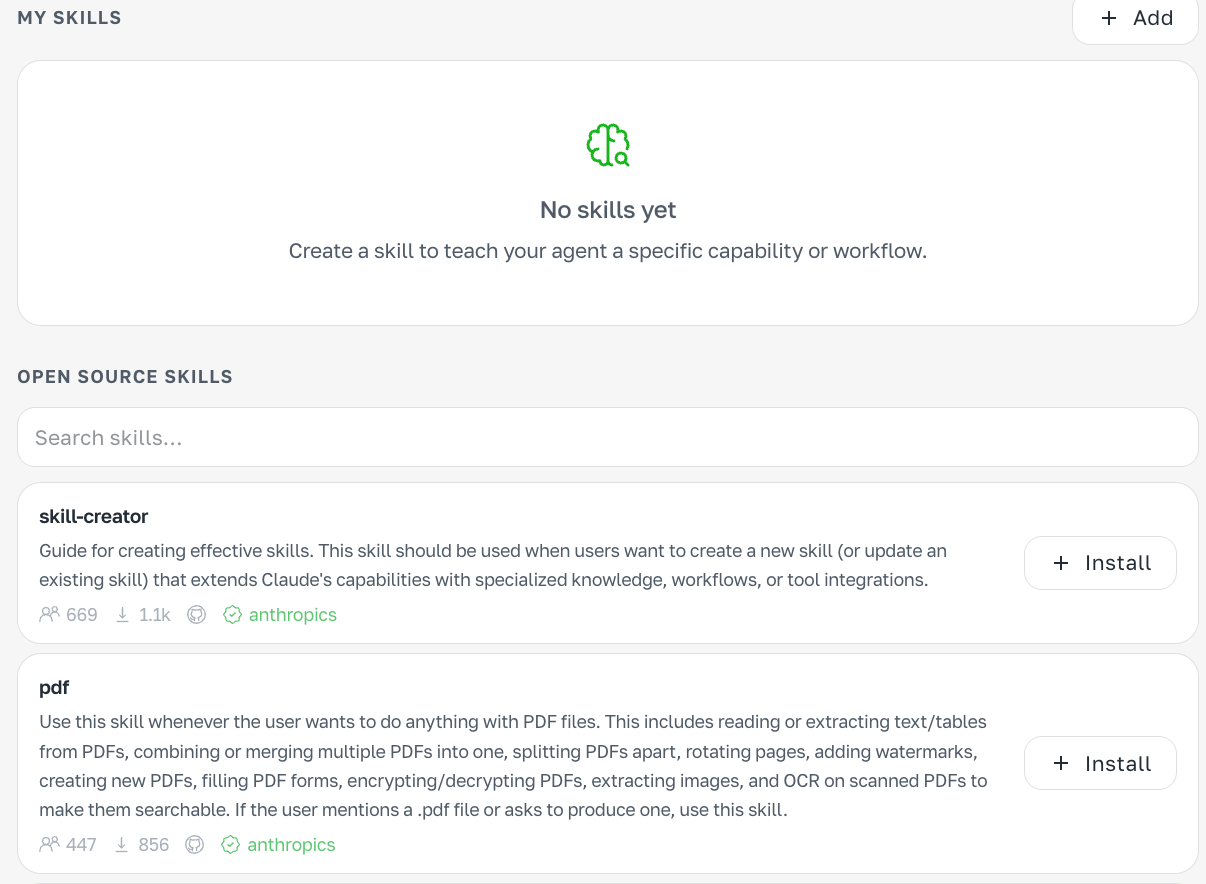The width and height of the screenshot is (1206, 884).
Task: Open anthropics link on skill-creator card
Action: [x=293, y=615]
